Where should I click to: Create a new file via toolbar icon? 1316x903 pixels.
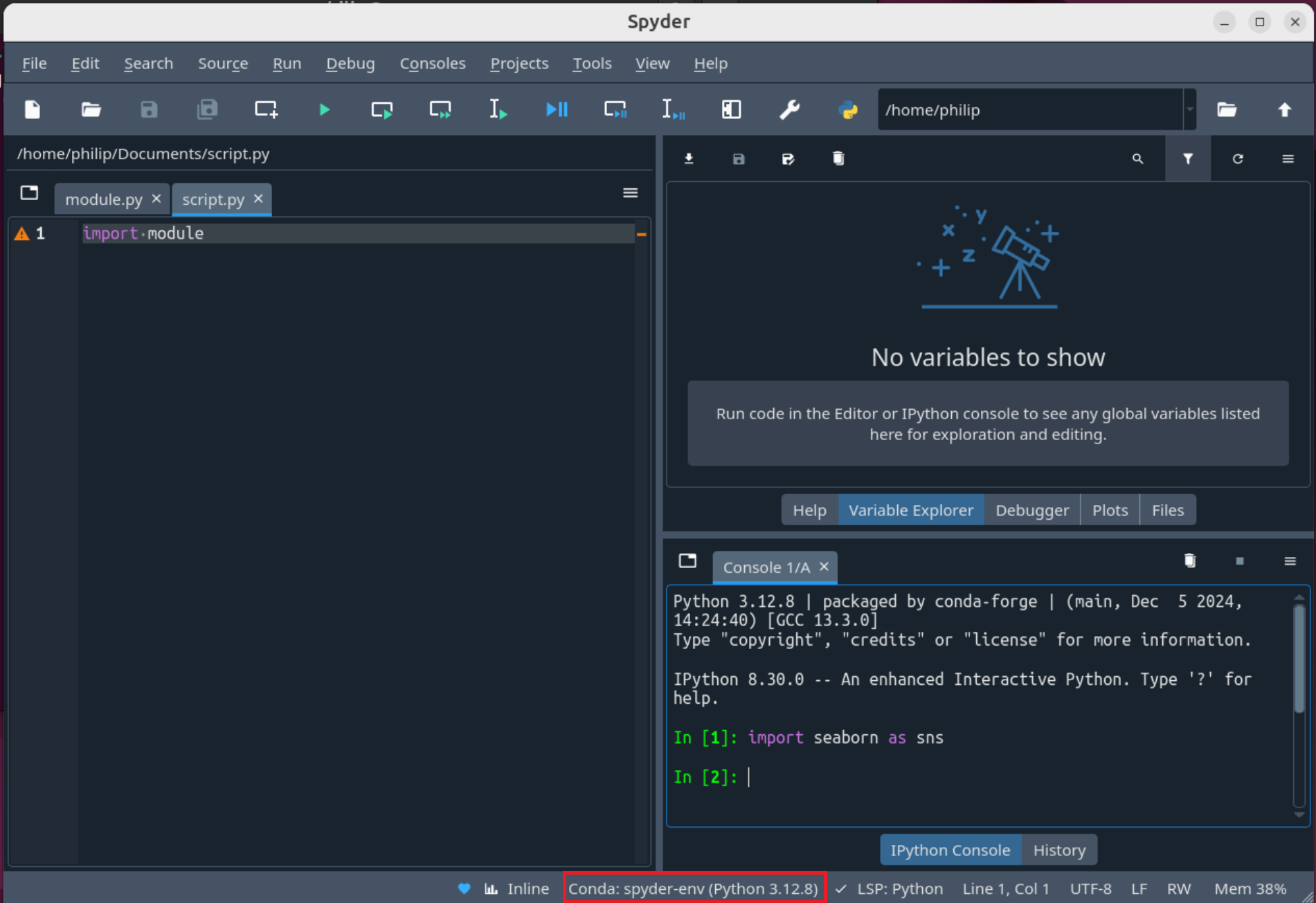tap(33, 109)
